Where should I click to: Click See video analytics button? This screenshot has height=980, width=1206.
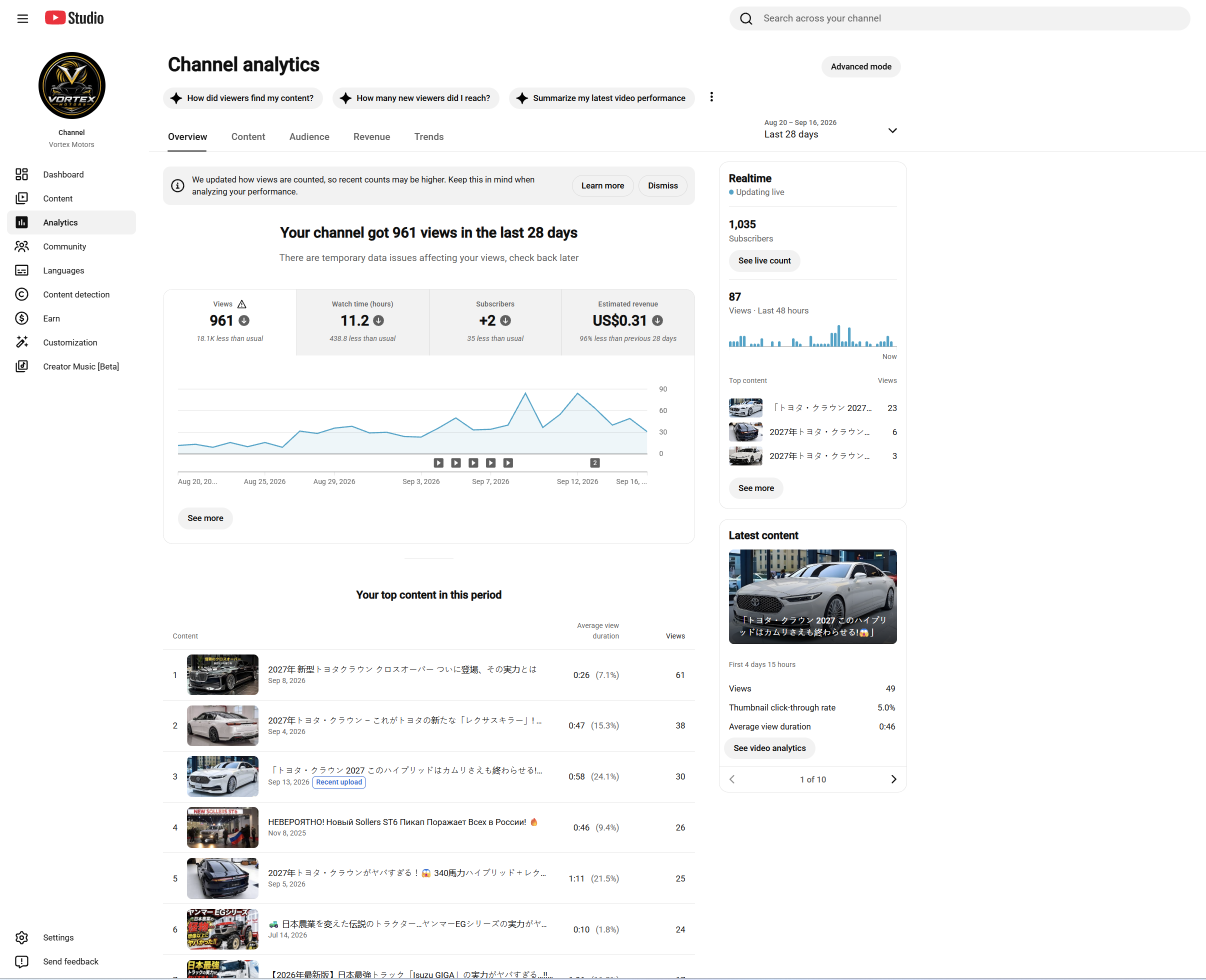pyautogui.click(x=769, y=748)
